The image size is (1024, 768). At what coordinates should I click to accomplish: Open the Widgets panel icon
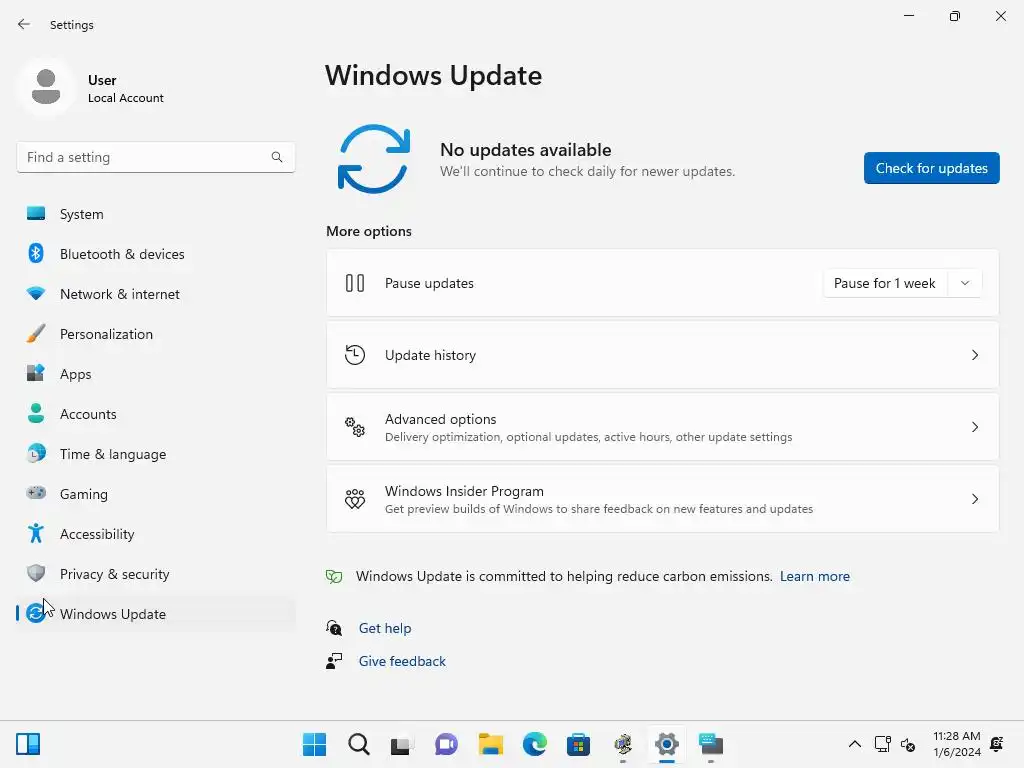28,744
